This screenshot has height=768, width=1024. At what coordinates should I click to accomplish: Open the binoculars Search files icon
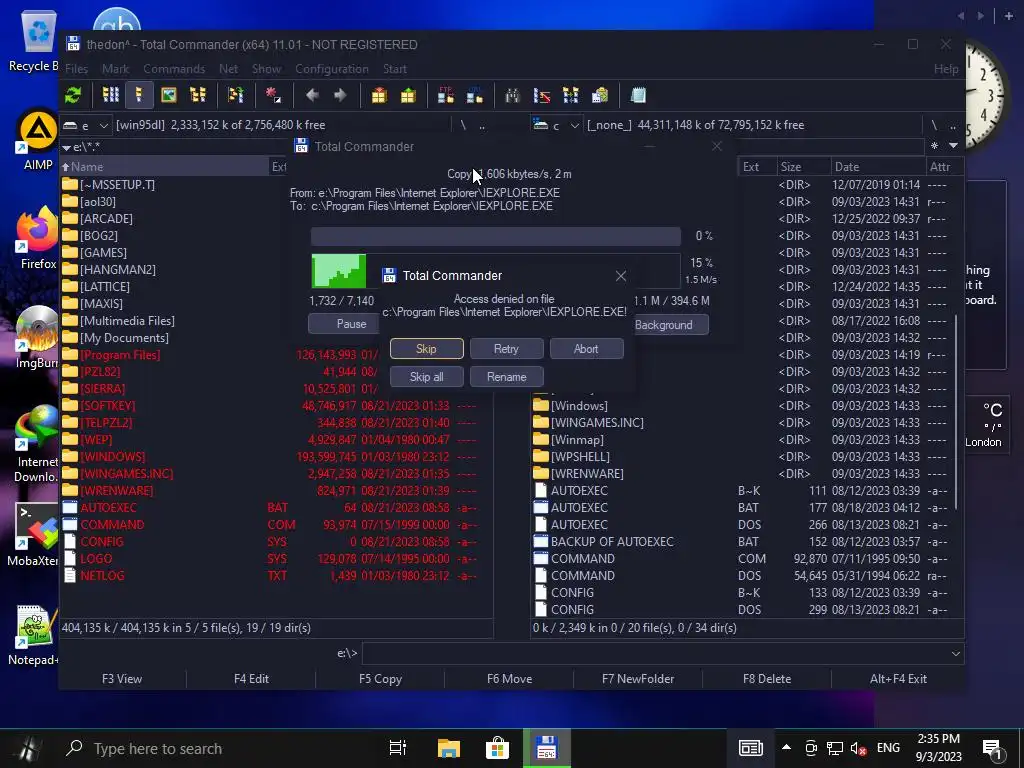point(512,95)
